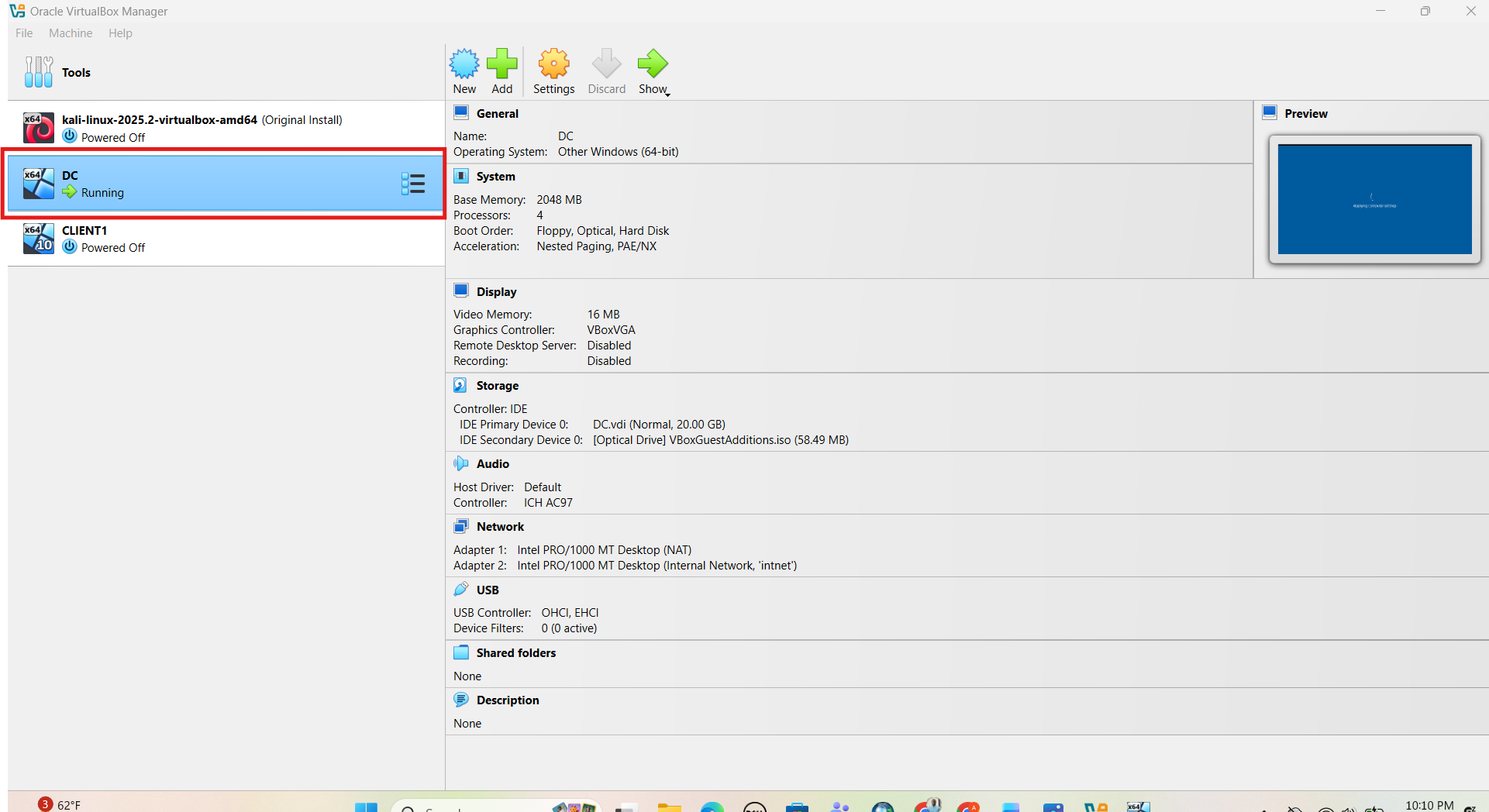Click the Recording Disabled value
Screen dimensions: 1489x812
tap(608, 361)
